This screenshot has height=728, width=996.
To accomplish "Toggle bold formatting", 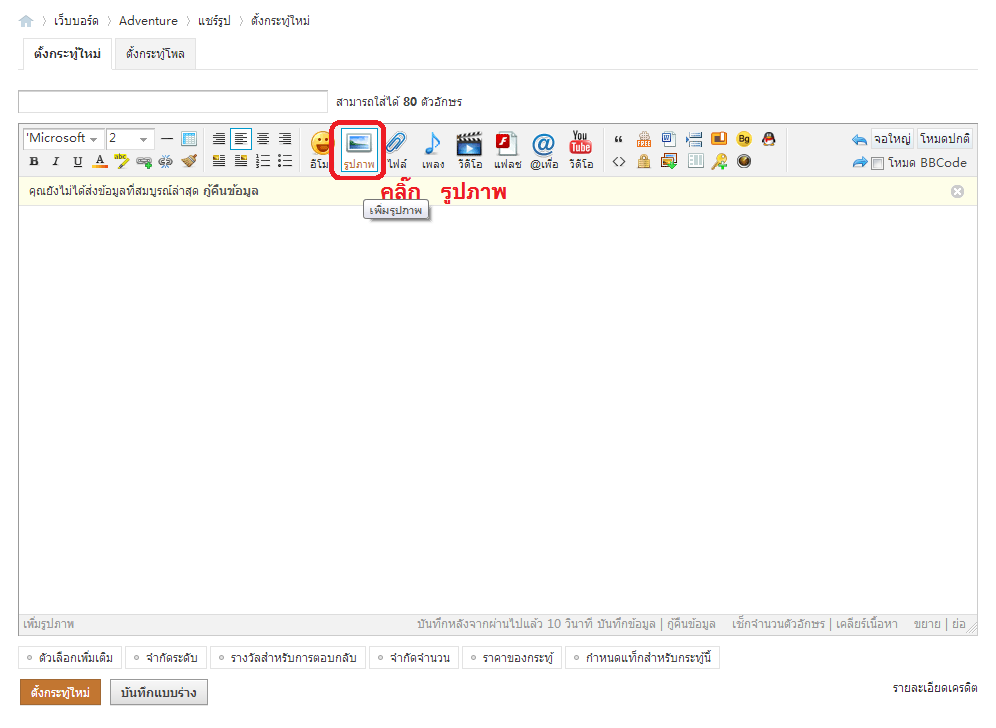I will (x=34, y=161).
